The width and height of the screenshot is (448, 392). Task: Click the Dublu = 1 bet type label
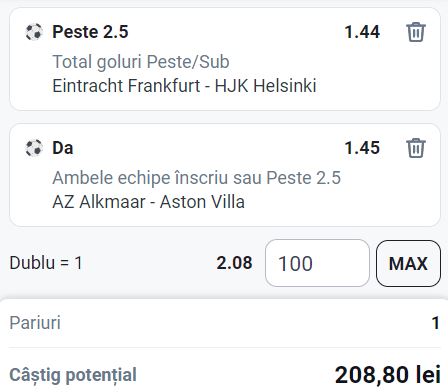pos(46,263)
